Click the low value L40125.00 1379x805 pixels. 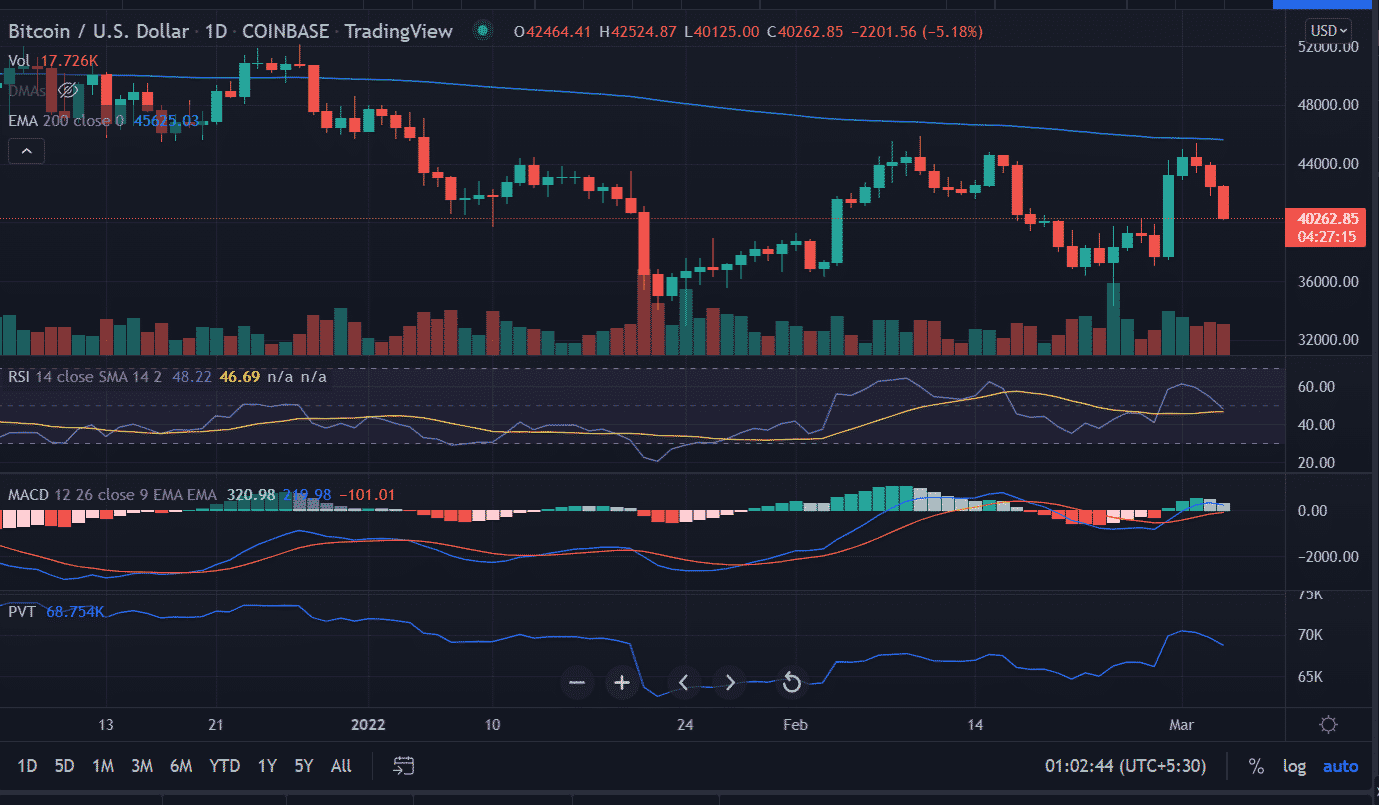721,32
